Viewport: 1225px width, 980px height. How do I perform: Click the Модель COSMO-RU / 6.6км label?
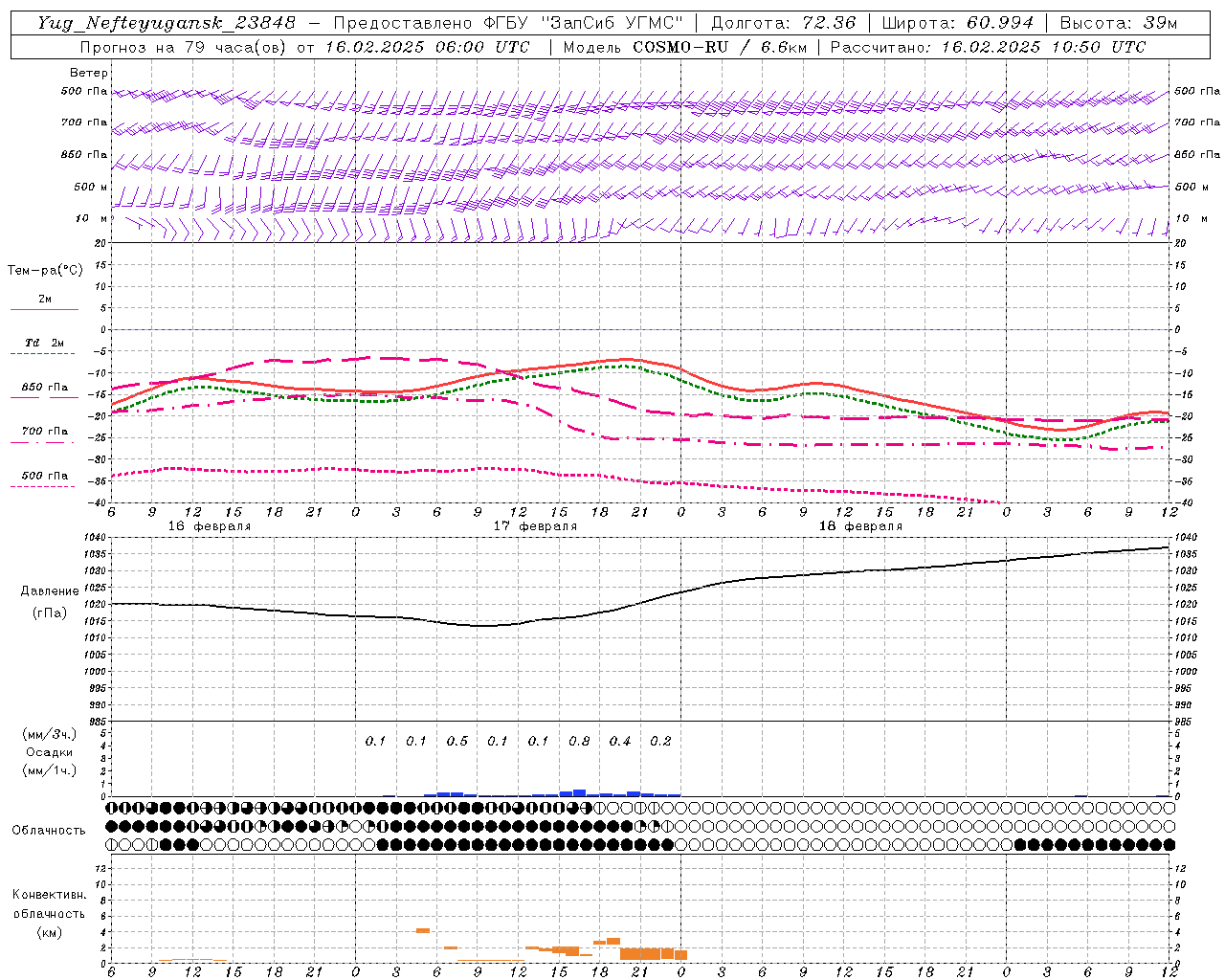tap(684, 47)
